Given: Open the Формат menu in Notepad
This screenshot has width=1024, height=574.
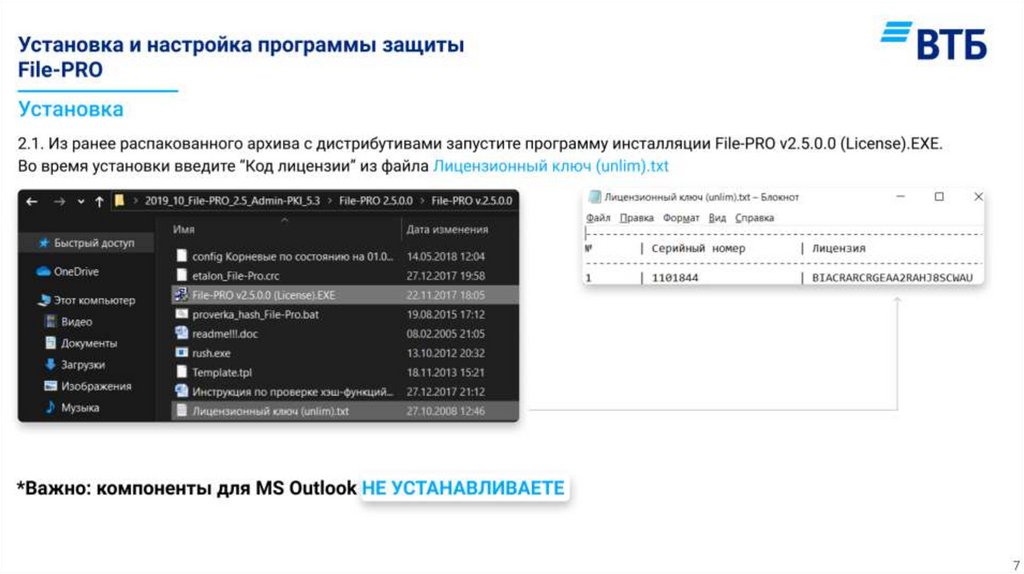Looking at the screenshot, I should coord(680,218).
